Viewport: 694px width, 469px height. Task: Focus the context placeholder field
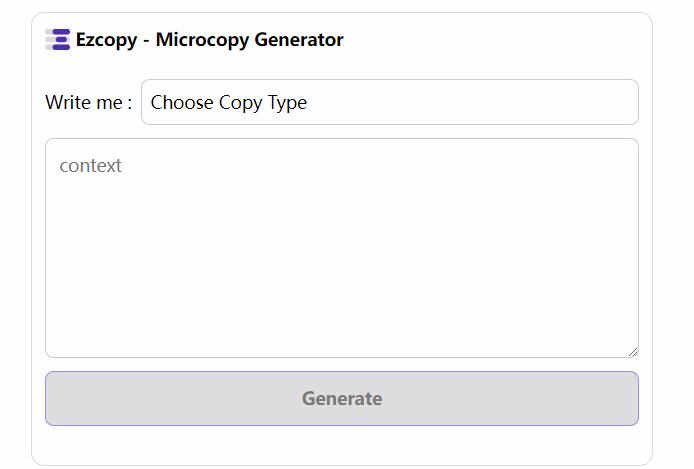pos(341,248)
